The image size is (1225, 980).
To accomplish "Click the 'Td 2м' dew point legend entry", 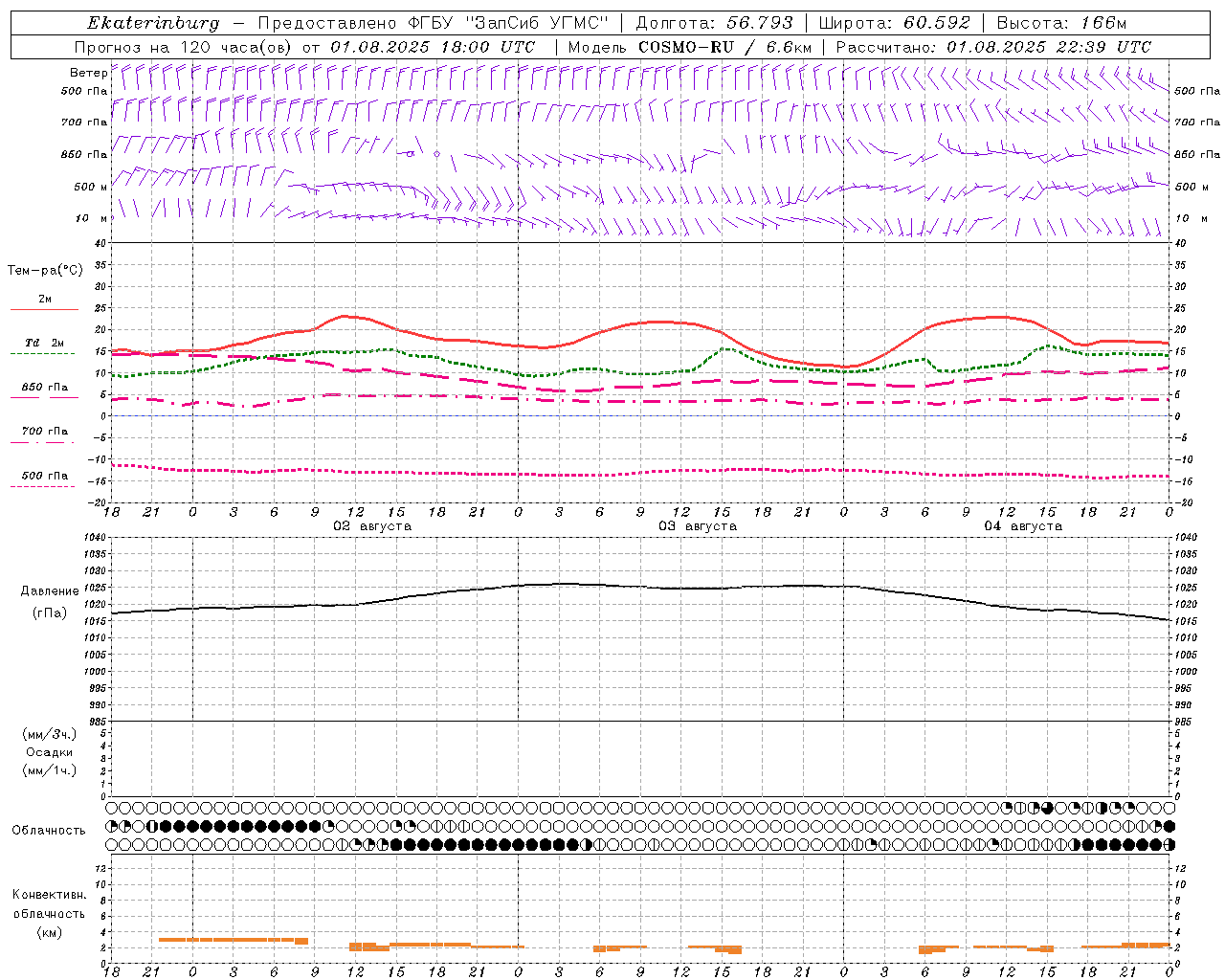I will coord(44,343).
